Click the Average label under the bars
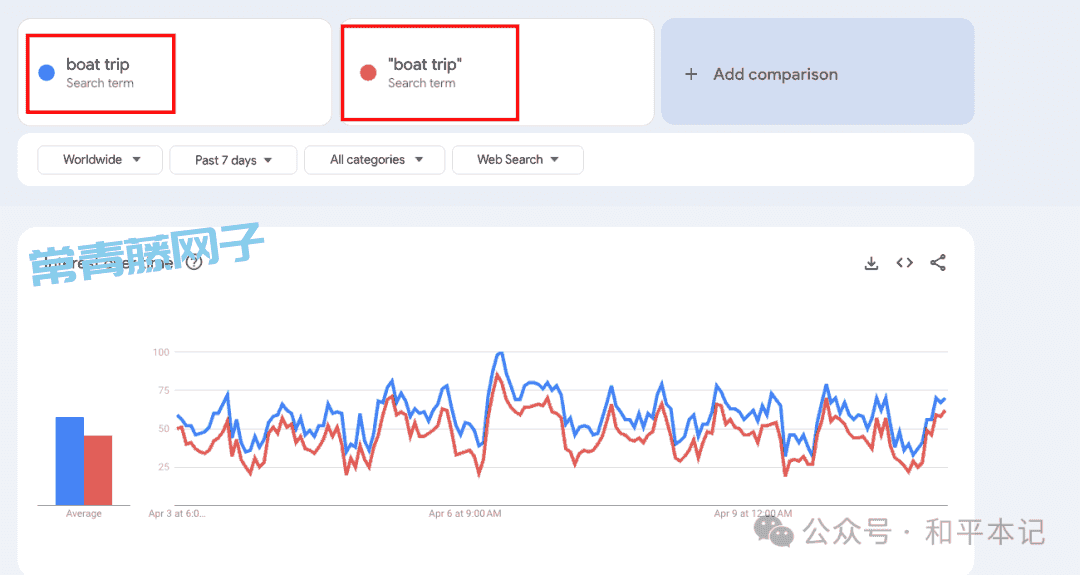 click(x=83, y=514)
